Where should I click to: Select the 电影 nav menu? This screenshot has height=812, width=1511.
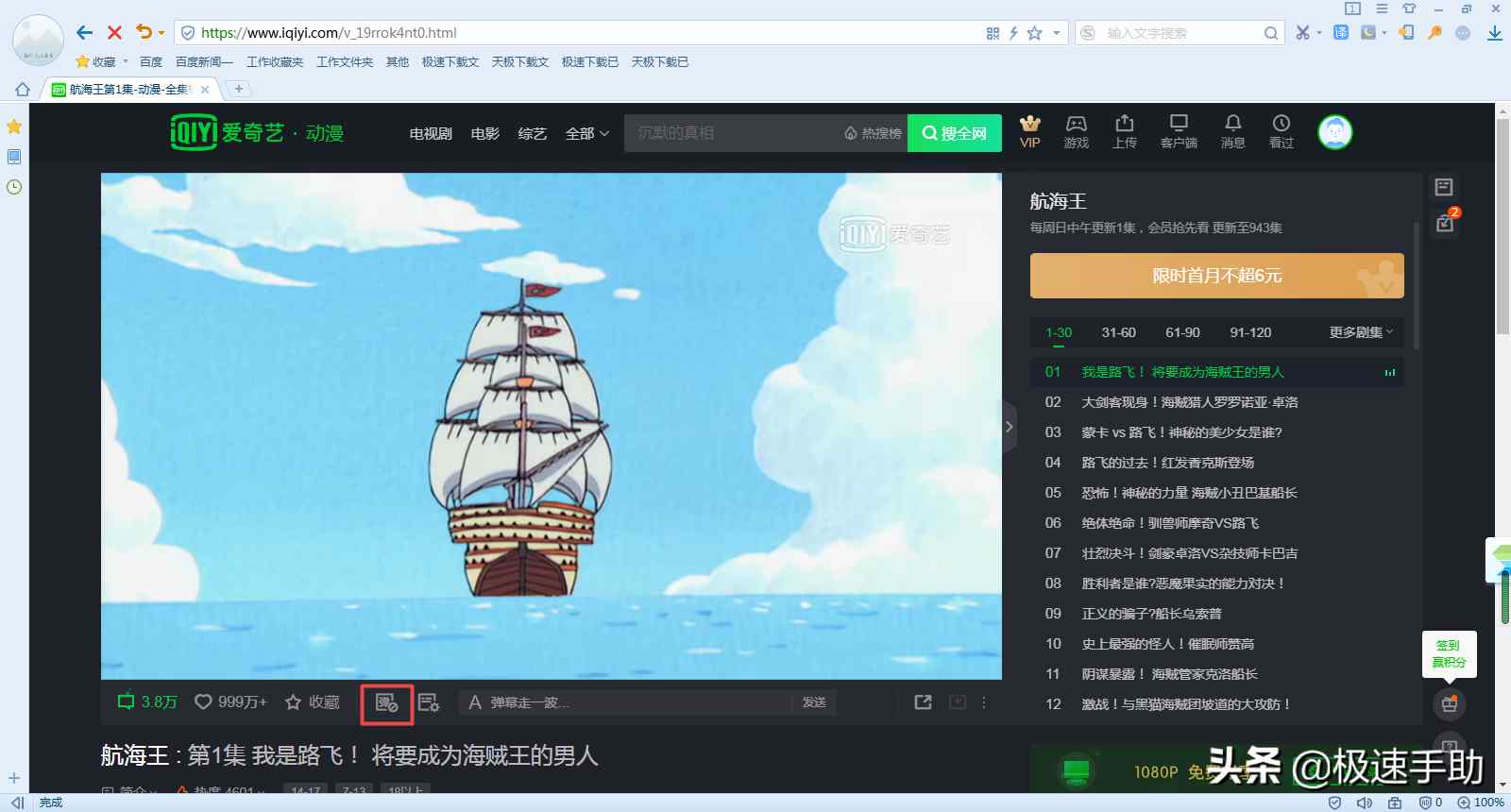coord(485,134)
